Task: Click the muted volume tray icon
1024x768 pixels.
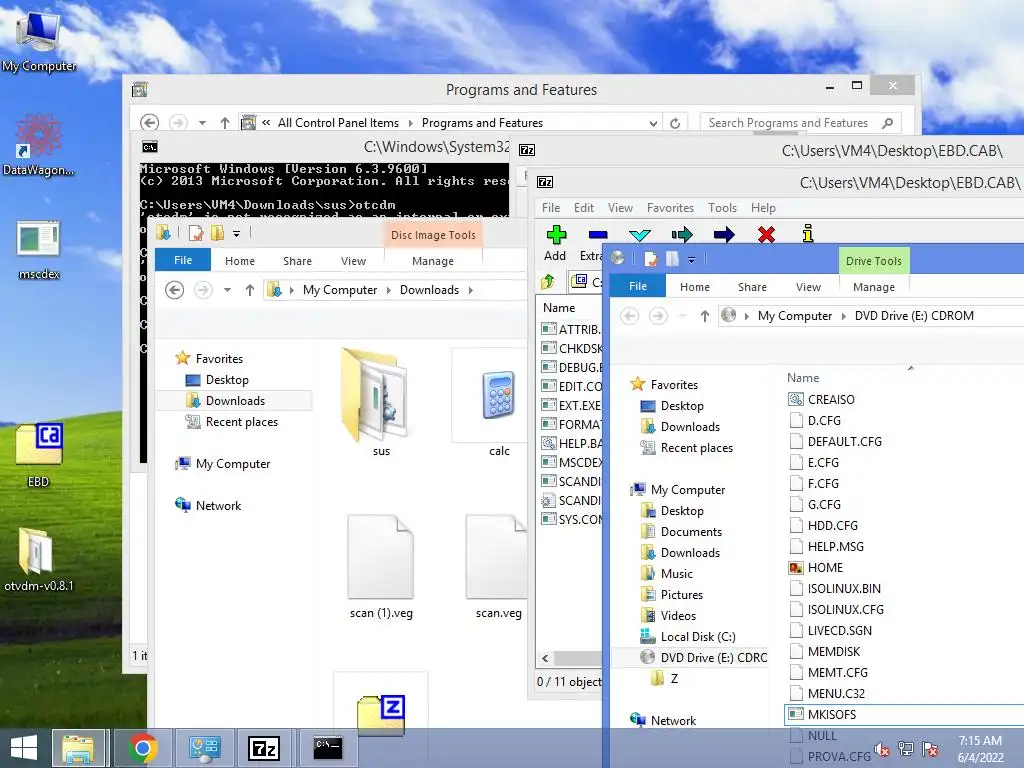Action: tap(882, 748)
